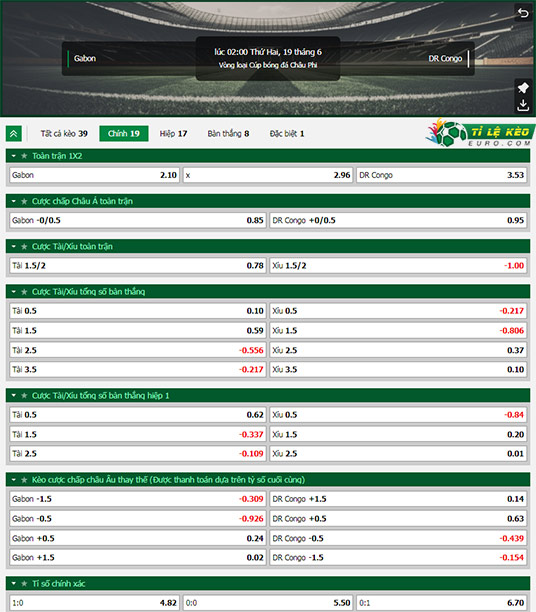Open the Tất cả kèo 39 tab
This screenshot has width=536, height=612.
point(64,134)
